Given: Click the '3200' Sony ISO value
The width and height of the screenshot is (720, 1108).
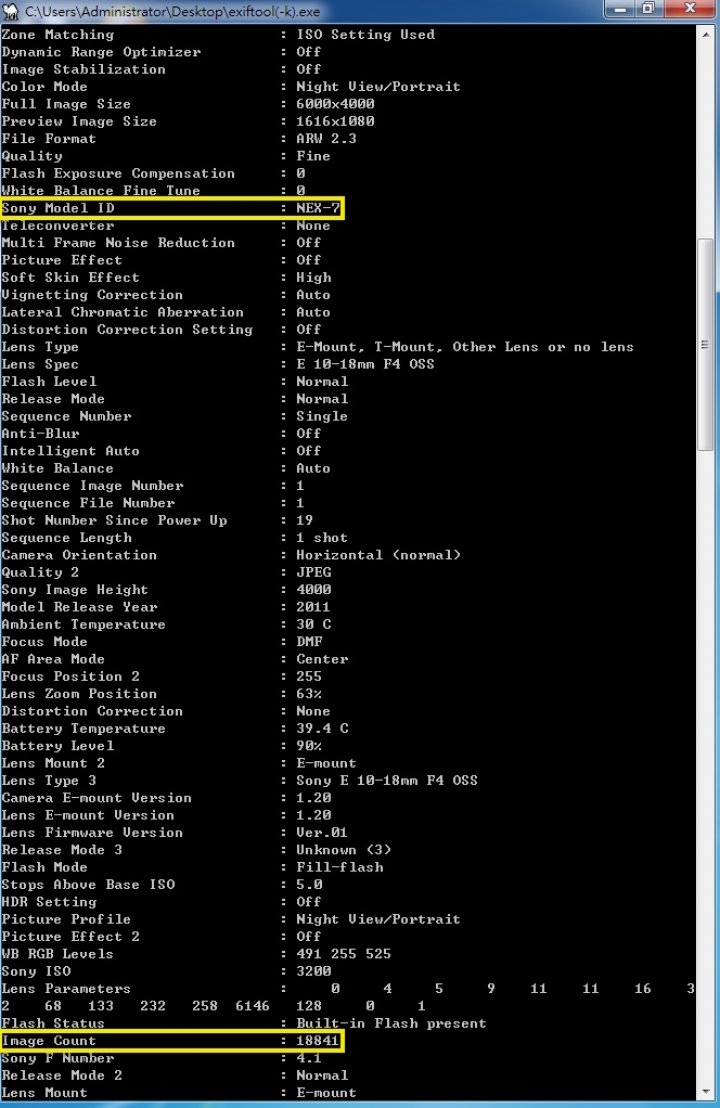Looking at the screenshot, I should coord(314,972).
